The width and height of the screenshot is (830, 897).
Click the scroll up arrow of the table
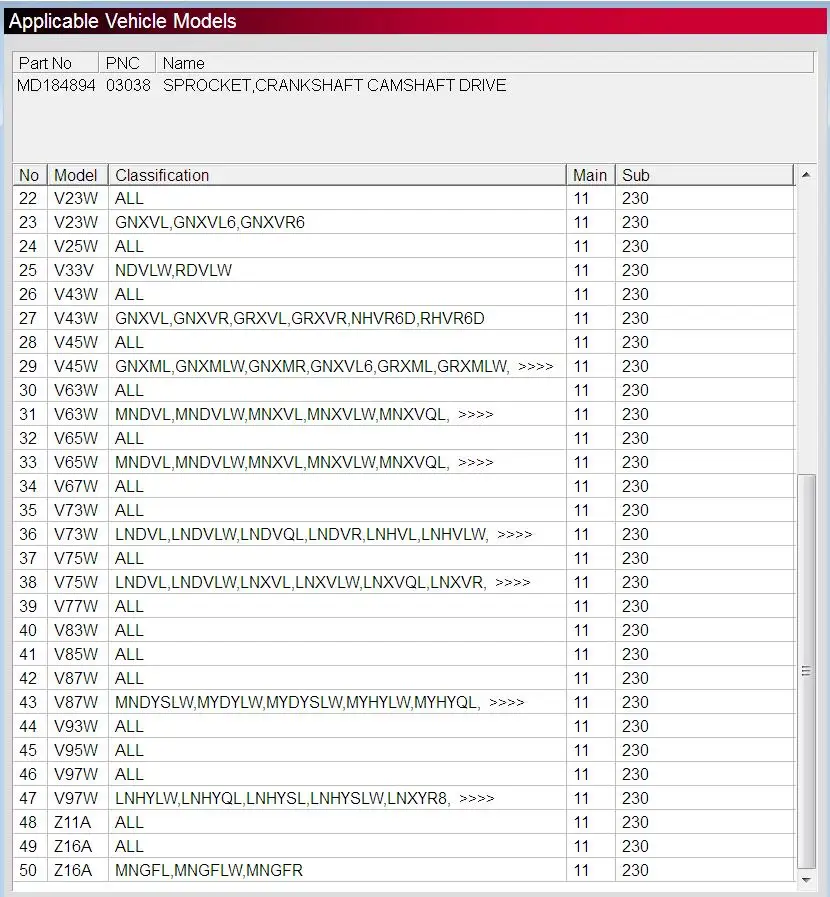coord(805,175)
